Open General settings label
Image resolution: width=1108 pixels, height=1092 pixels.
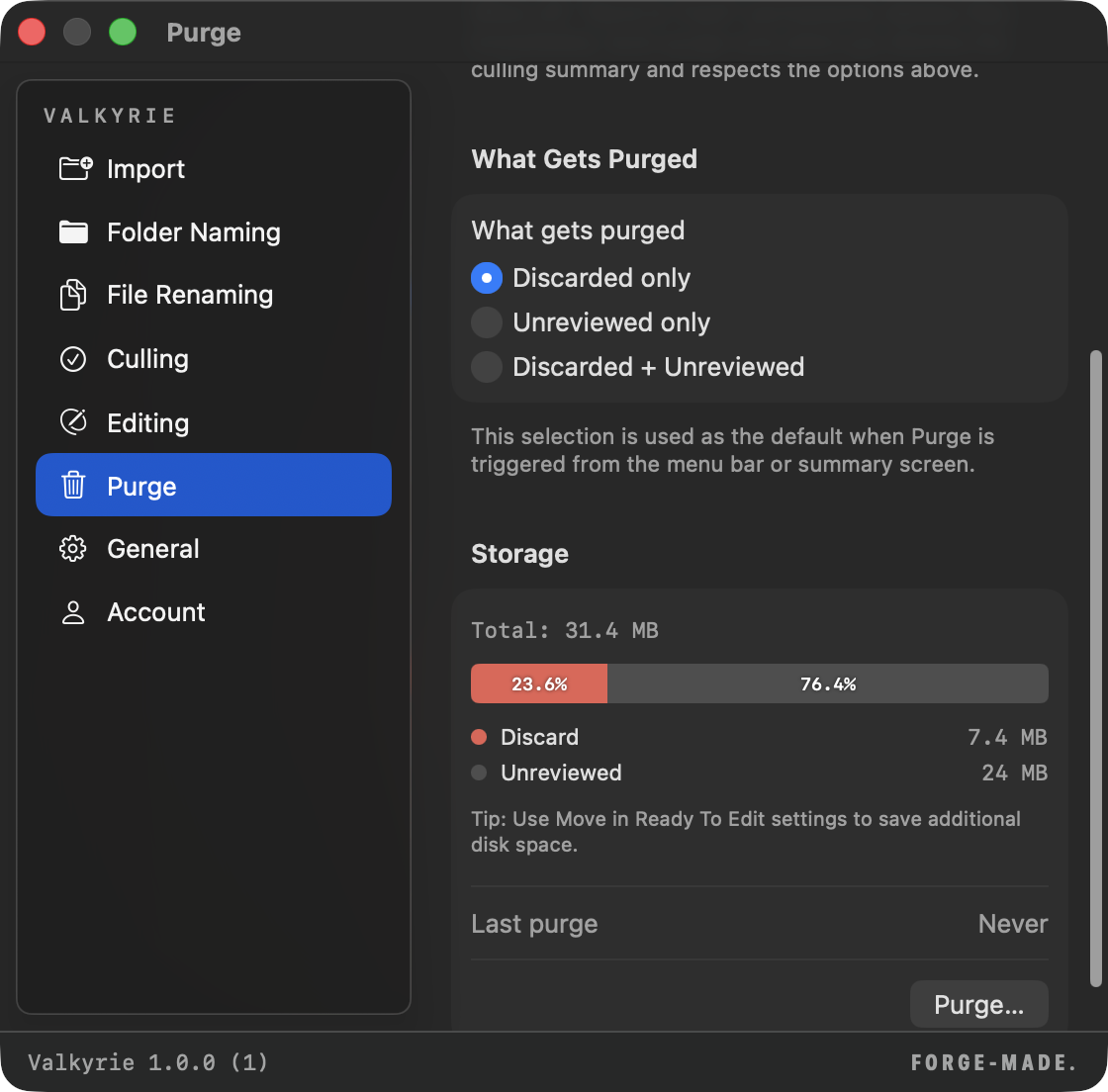point(153,549)
